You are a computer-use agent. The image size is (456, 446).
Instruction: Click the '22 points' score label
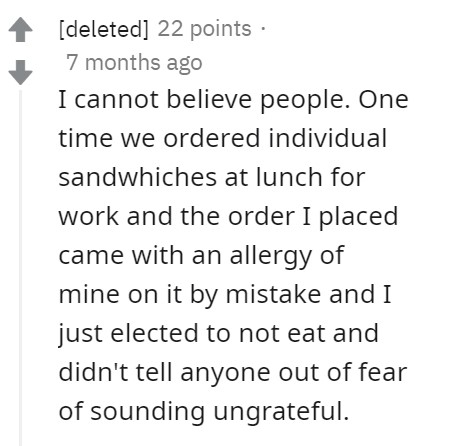204,29
